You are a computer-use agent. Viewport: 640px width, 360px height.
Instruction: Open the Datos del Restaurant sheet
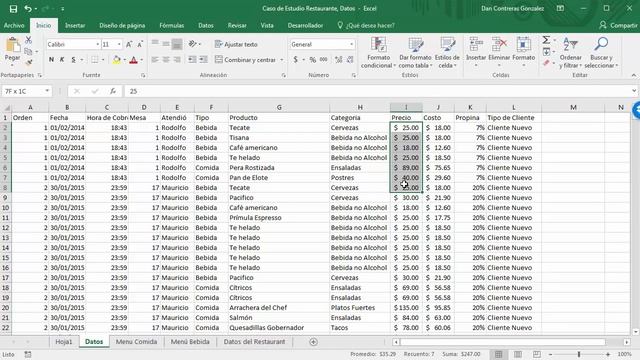coord(254,342)
